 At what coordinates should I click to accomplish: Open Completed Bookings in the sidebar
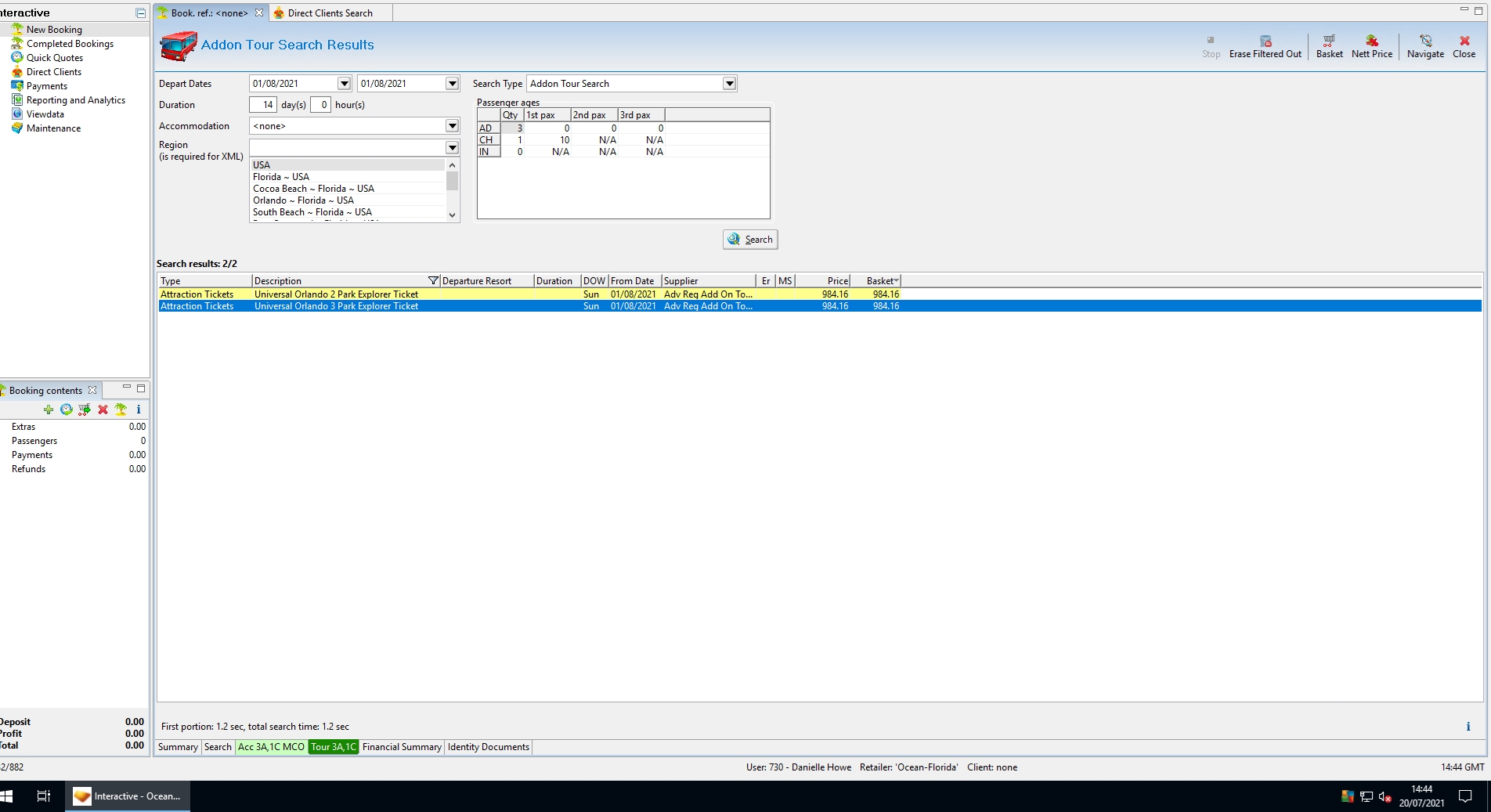70,44
